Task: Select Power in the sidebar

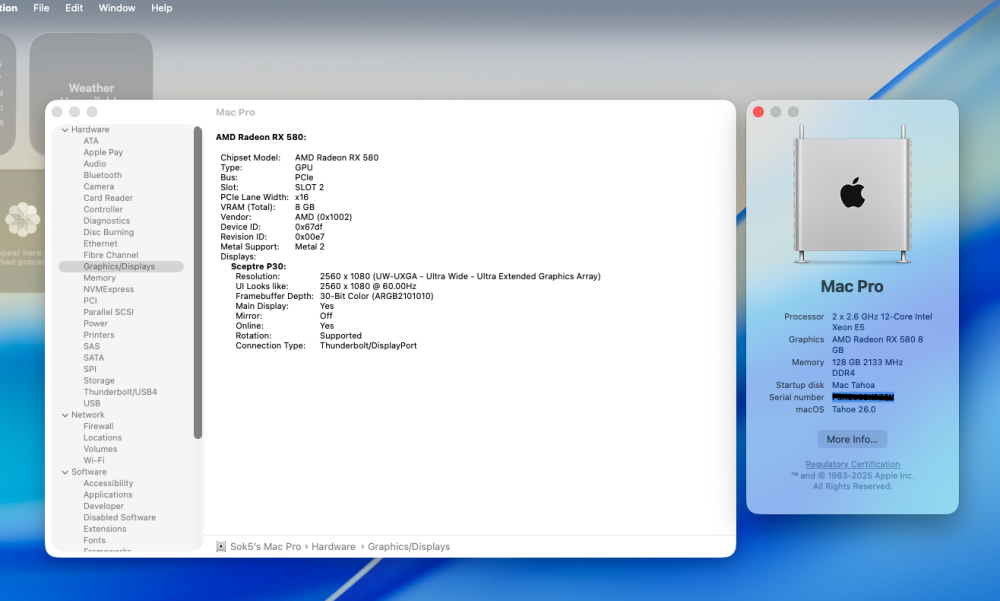Action: 95,323
